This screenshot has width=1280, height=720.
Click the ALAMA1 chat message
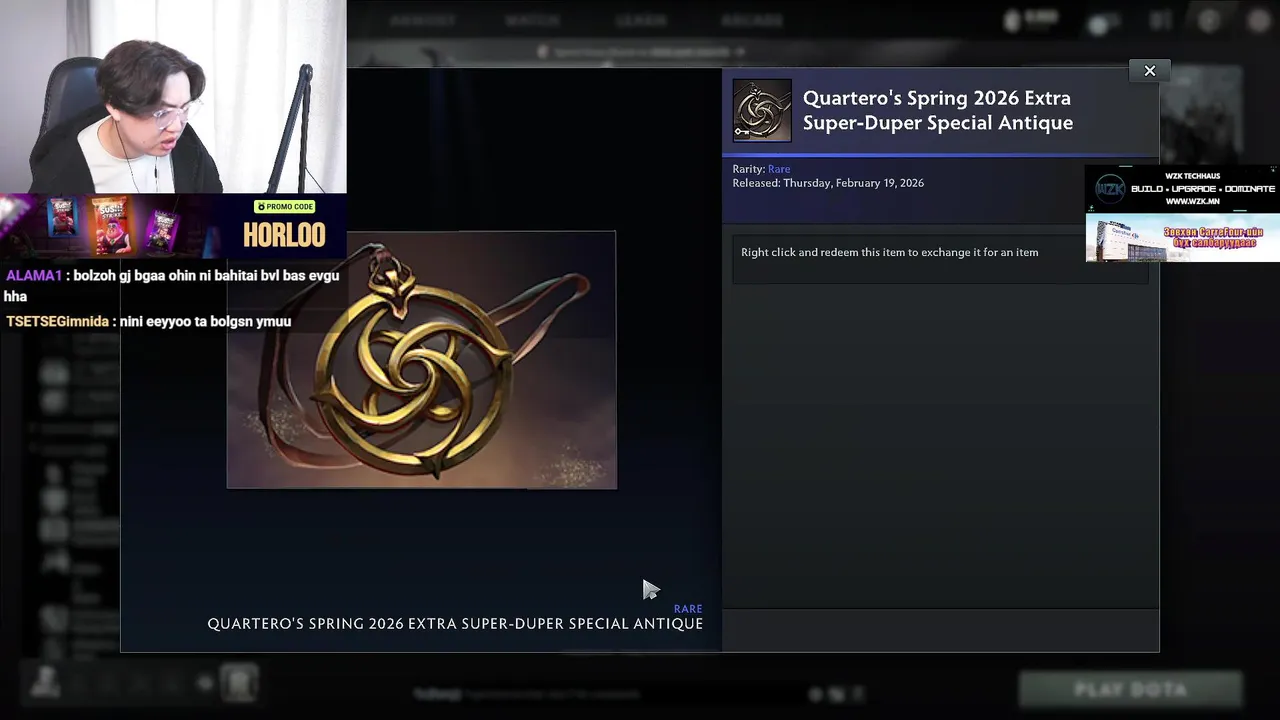click(172, 285)
